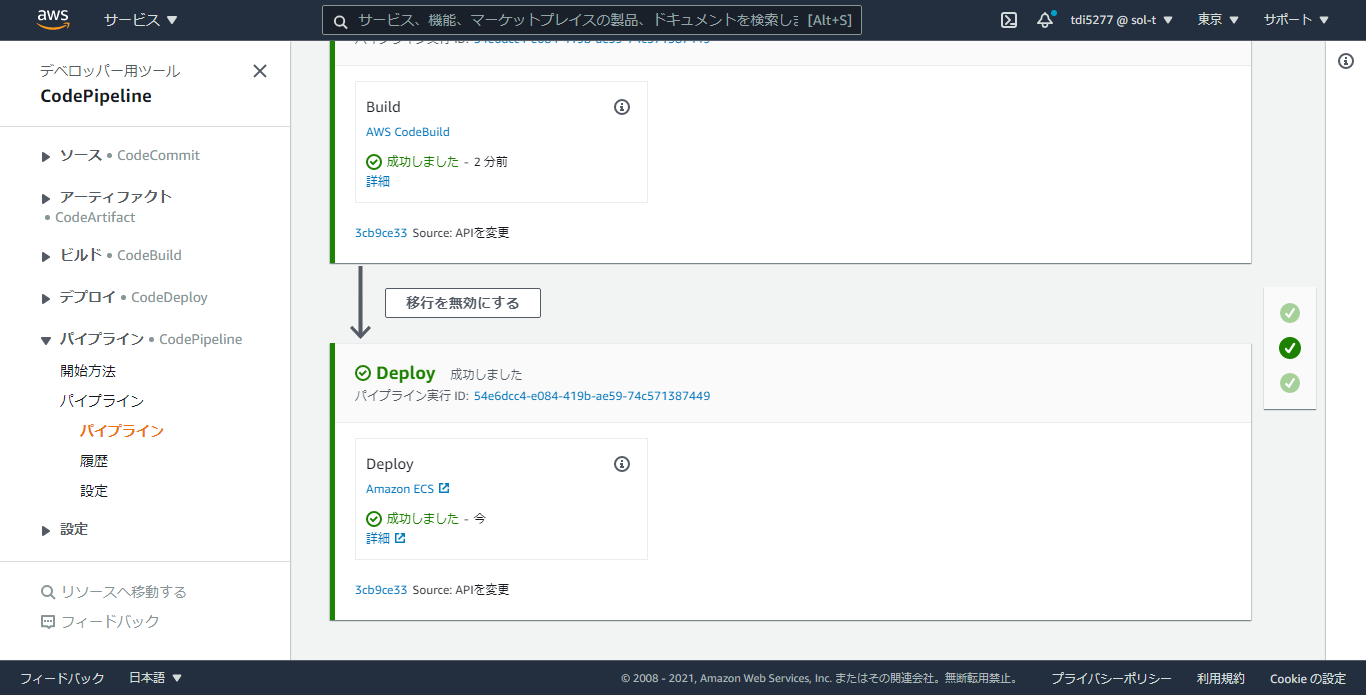The width and height of the screenshot is (1366, 695).
Task: Select 履歴 in the pipeline sidebar
Action: coord(94,461)
